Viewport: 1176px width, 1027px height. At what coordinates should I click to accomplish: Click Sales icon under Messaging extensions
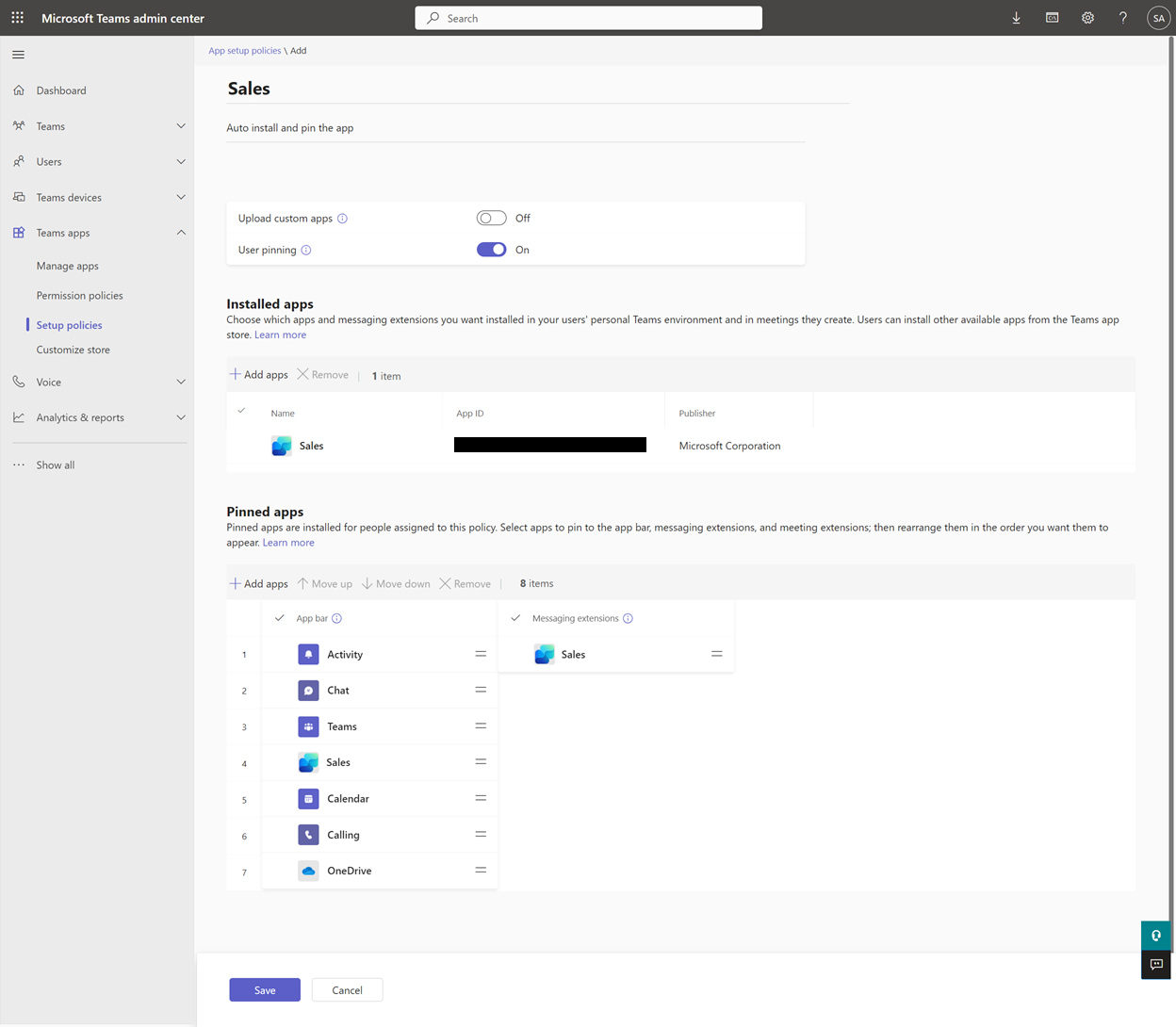coord(544,654)
